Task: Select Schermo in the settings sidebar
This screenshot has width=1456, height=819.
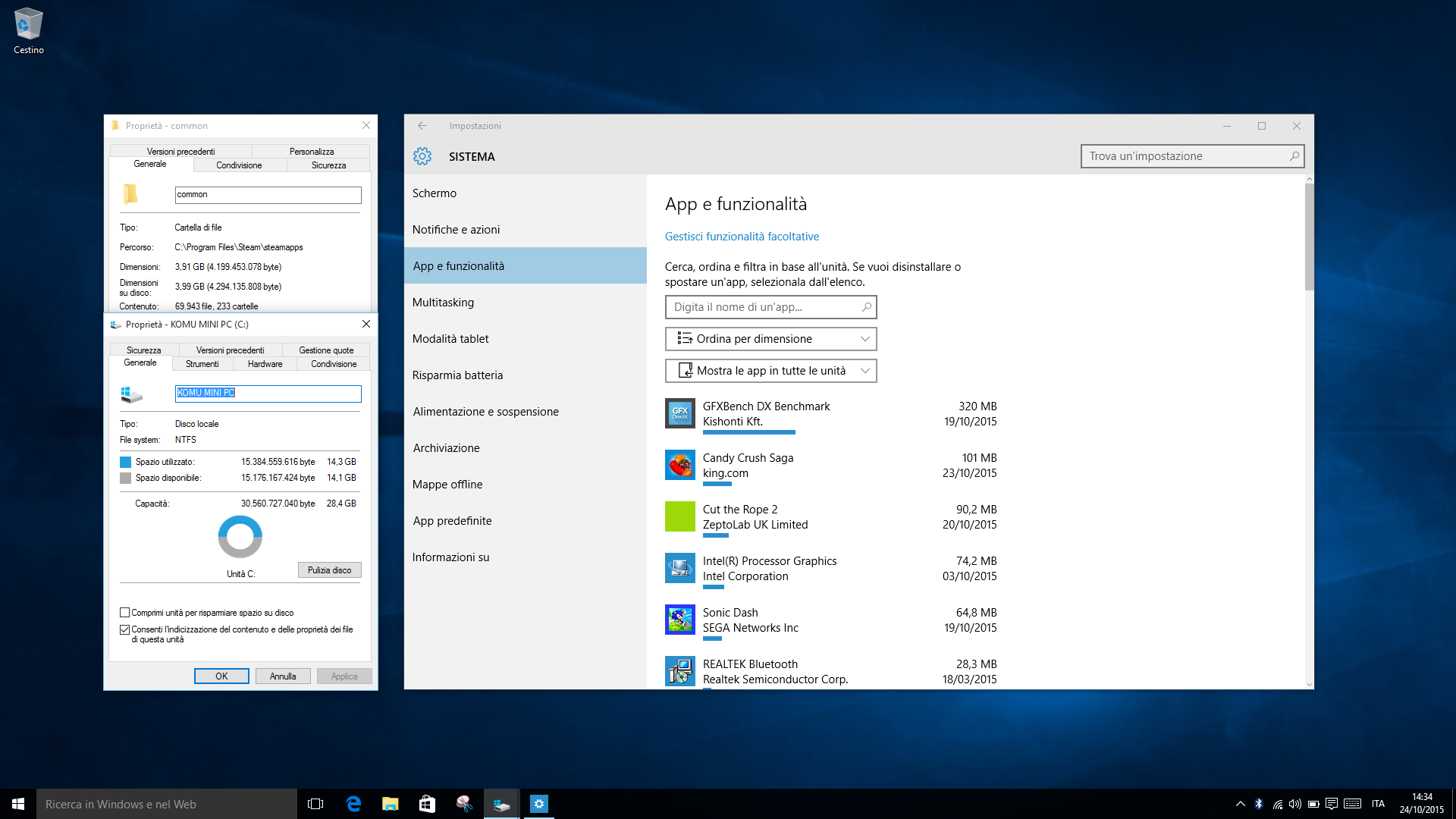Action: click(526, 193)
